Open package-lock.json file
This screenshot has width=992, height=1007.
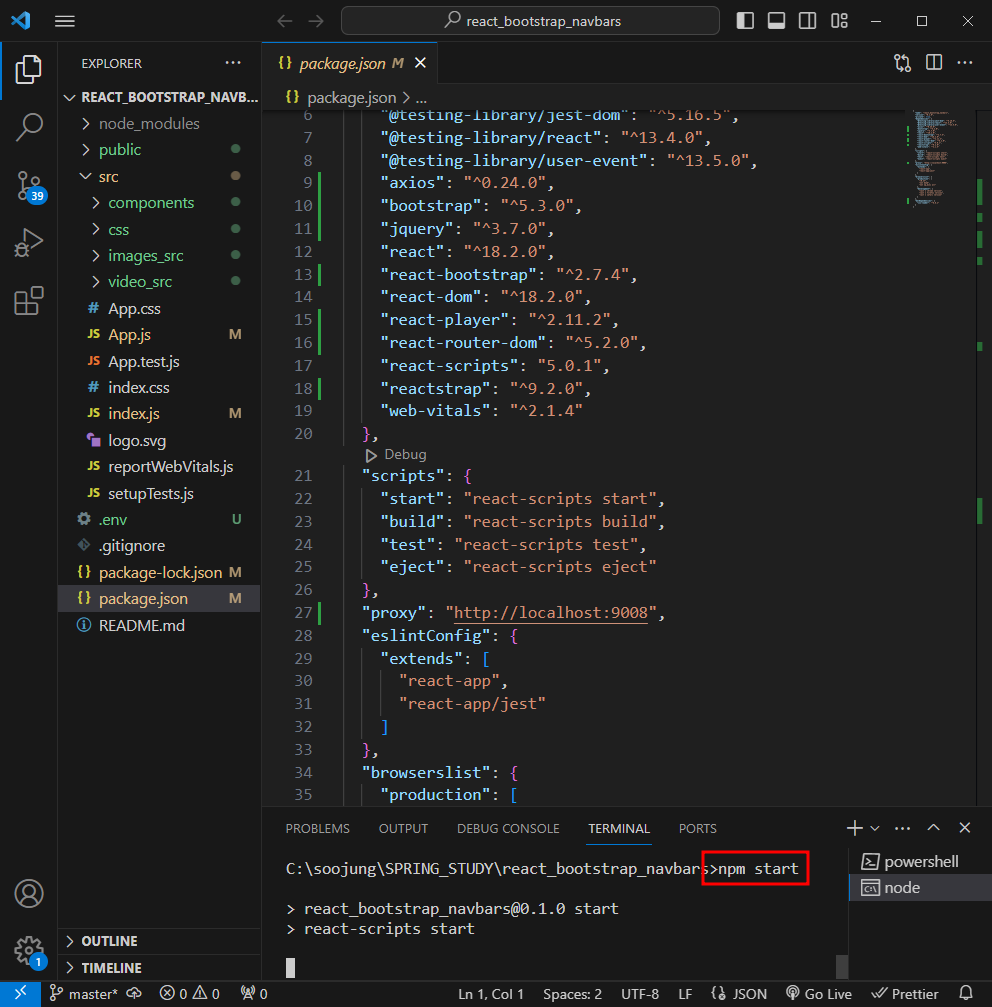(x=160, y=572)
